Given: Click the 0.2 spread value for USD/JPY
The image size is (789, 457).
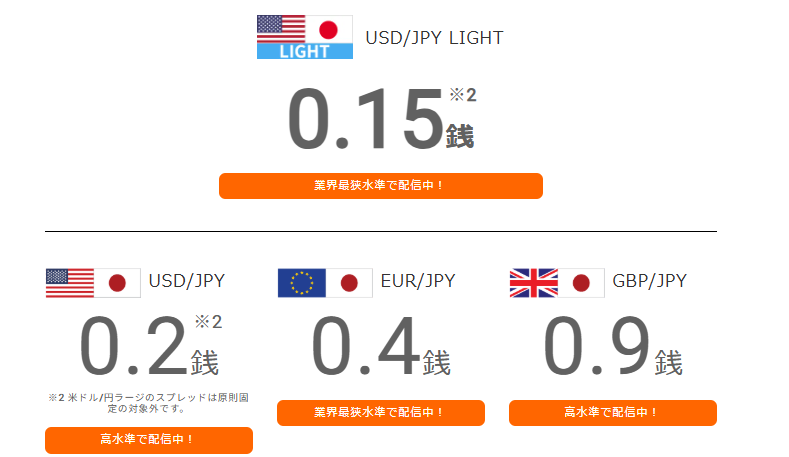Looking at the screenshot, I should pos(134,345).
